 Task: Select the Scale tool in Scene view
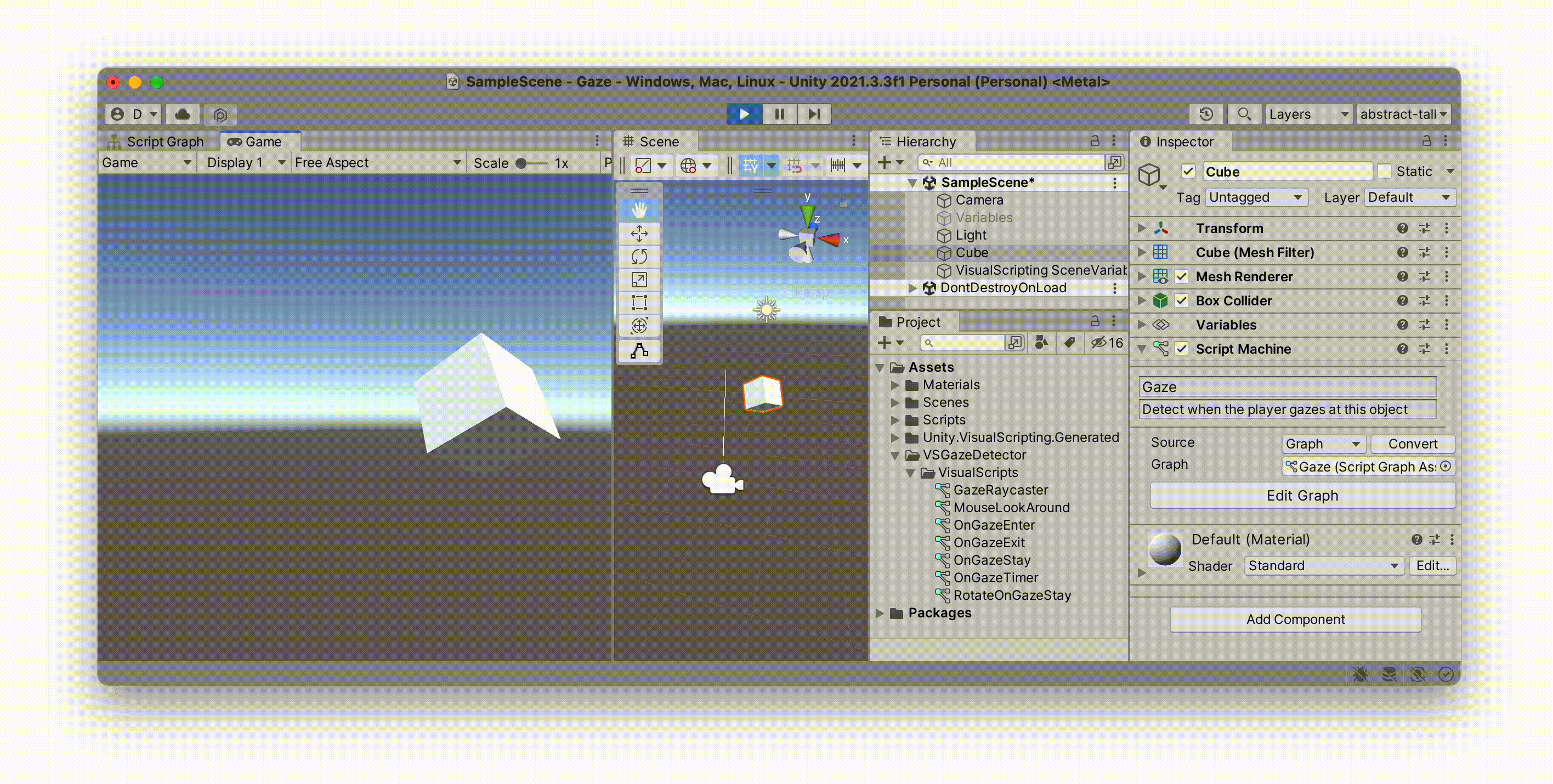[639, 280]
